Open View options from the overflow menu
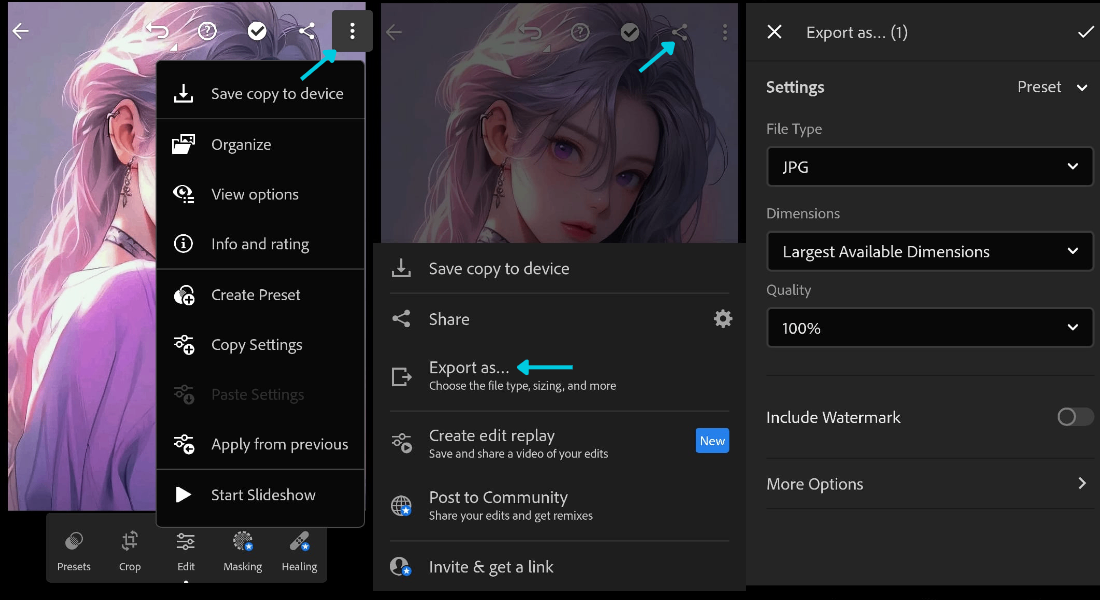This screenshot has width=1100, height=600. pos(260,194)
